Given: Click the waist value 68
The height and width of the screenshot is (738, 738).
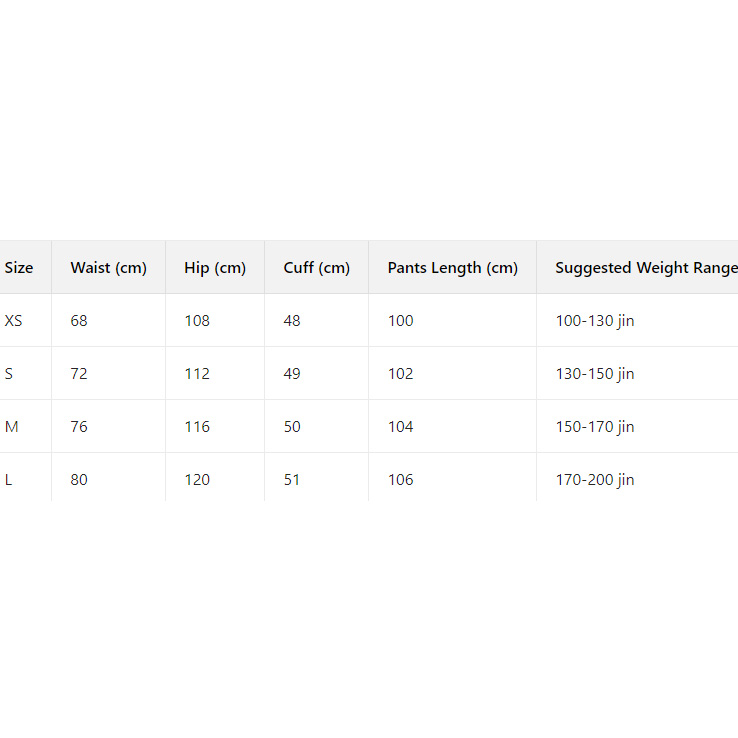Looking at the screenshot, I should click(x=79, y=321).
